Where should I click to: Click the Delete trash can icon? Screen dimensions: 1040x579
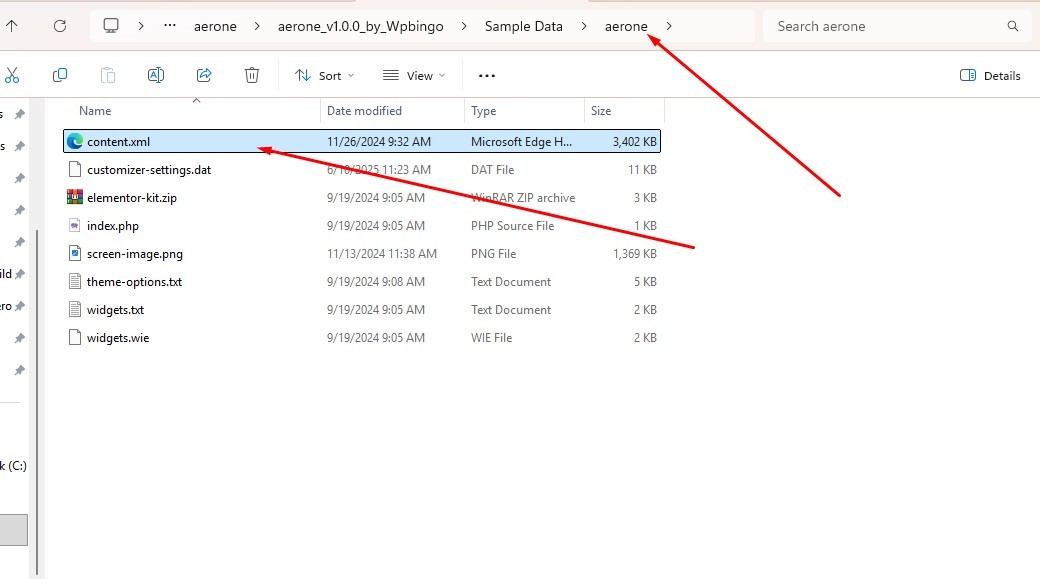coord(252,75)
